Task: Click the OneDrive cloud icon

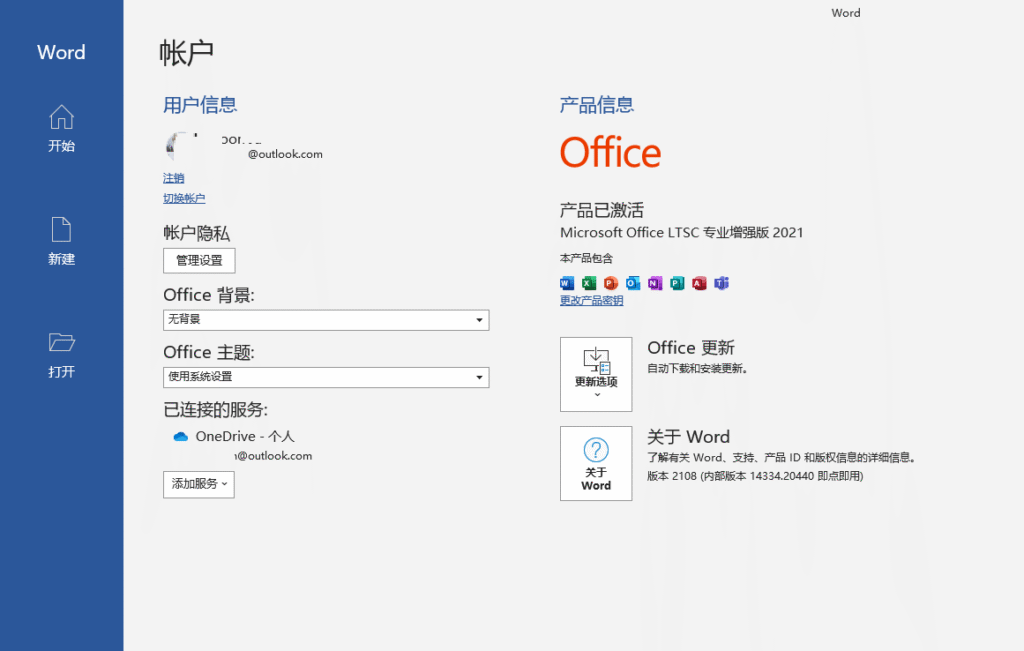Action: pos(181,437)
